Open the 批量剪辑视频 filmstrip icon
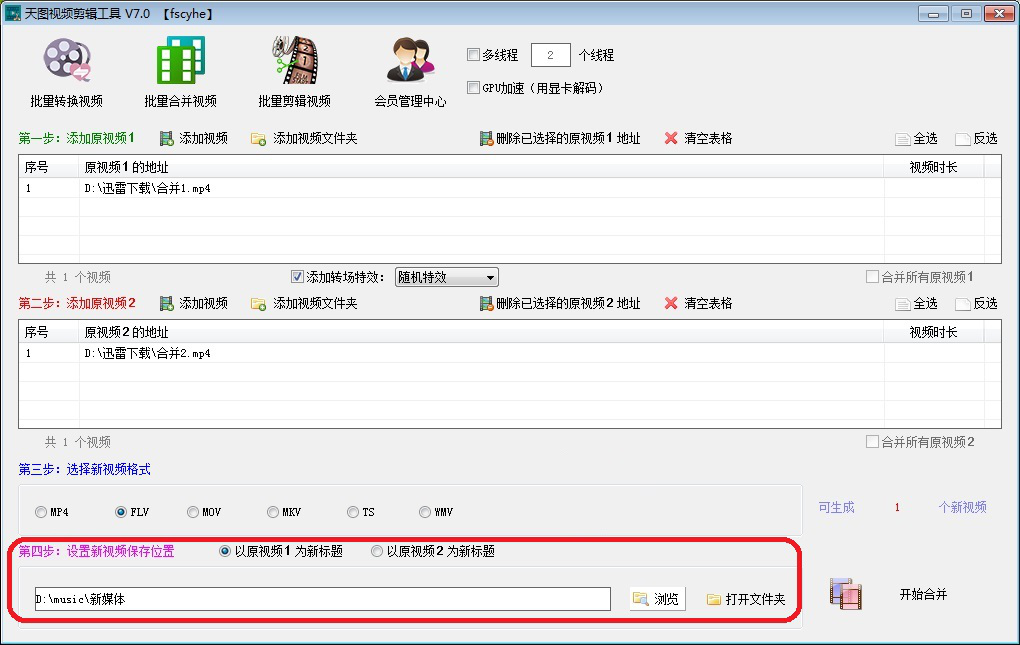This screenshot has width=1020, height=645. coord(295,60)
